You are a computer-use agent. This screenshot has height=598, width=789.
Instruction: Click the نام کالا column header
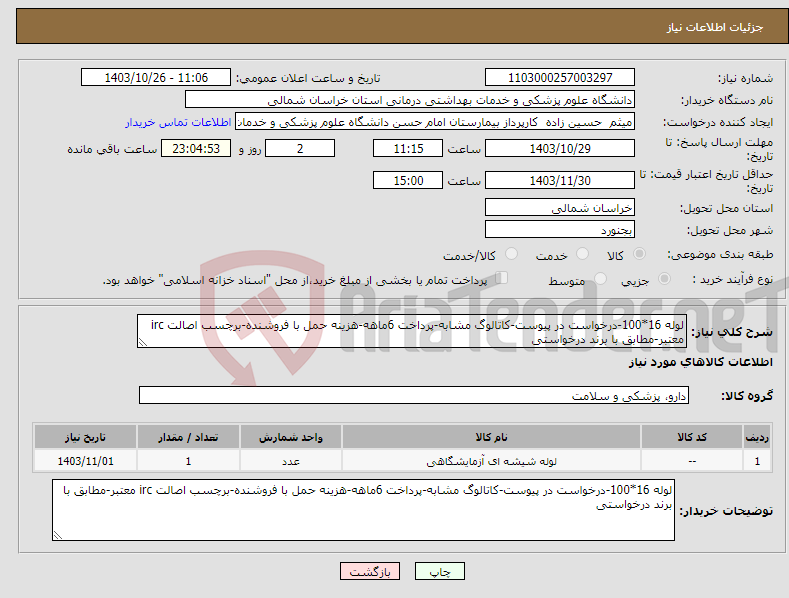491,437
